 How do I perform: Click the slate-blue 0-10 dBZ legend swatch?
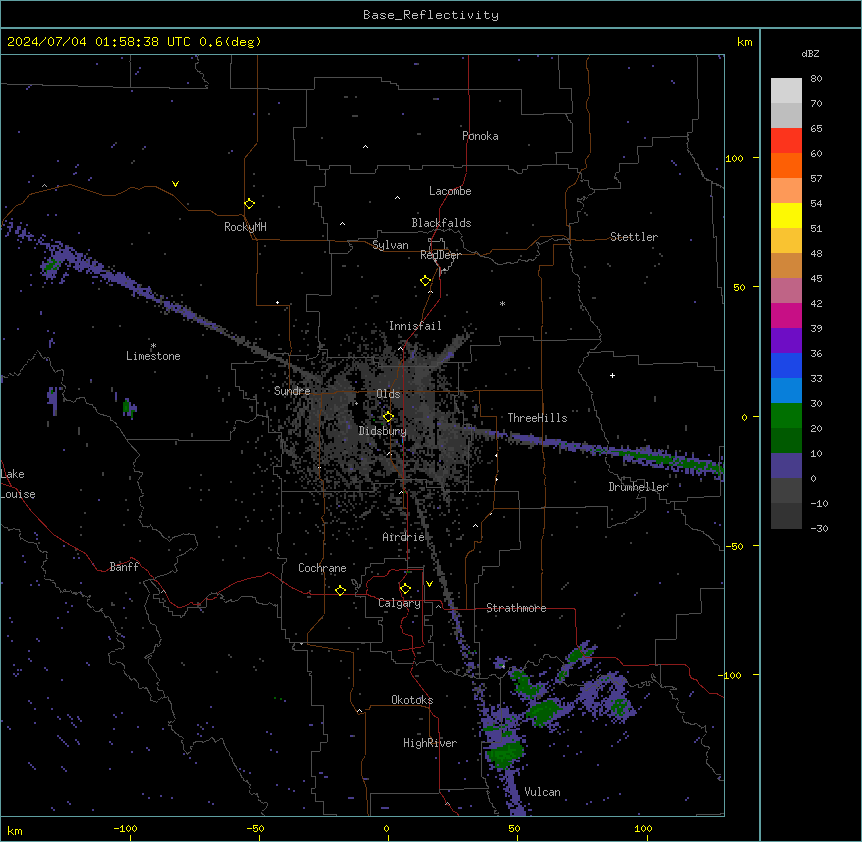[x=786, y=466]
